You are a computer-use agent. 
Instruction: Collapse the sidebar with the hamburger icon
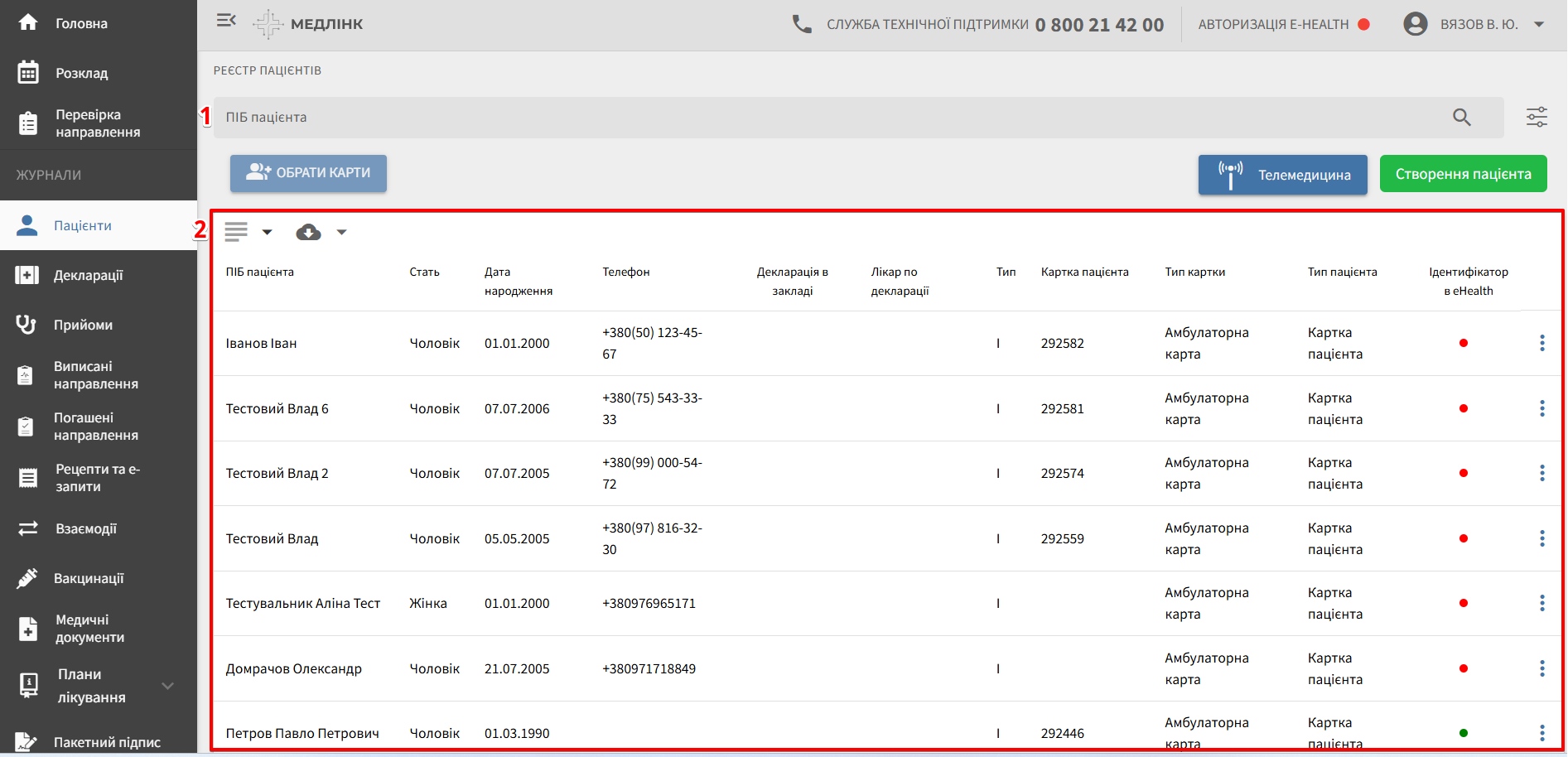[226, 21]
